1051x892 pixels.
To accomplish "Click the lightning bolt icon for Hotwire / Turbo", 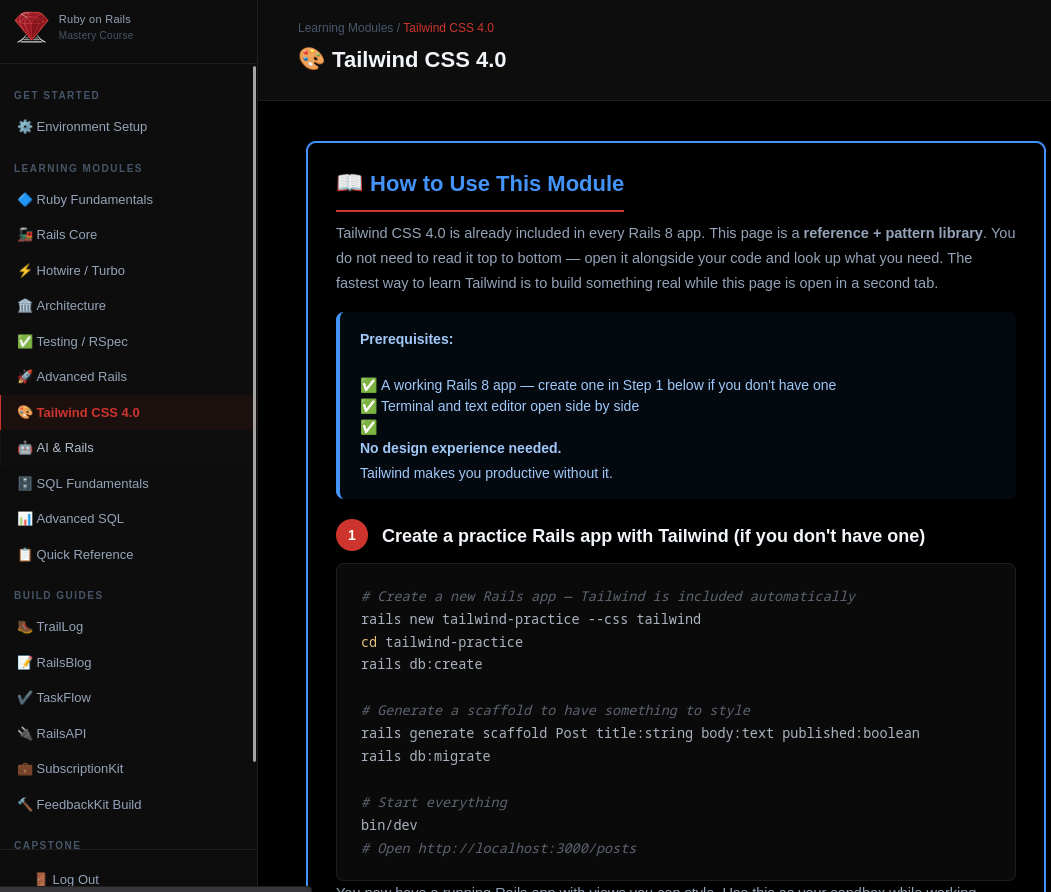I will tap(25, 271).
